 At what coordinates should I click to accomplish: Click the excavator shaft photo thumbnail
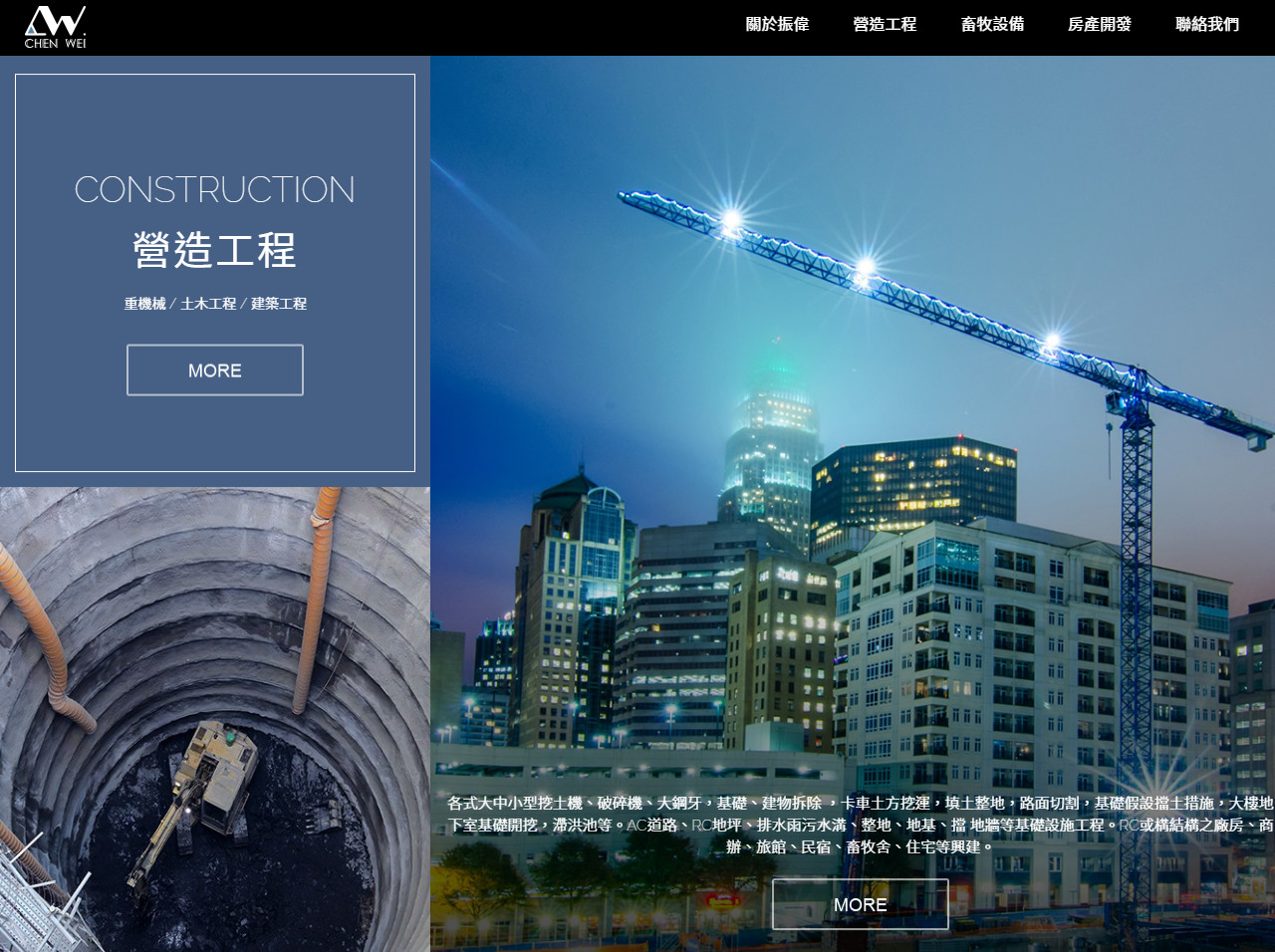(x=215, y=720)
